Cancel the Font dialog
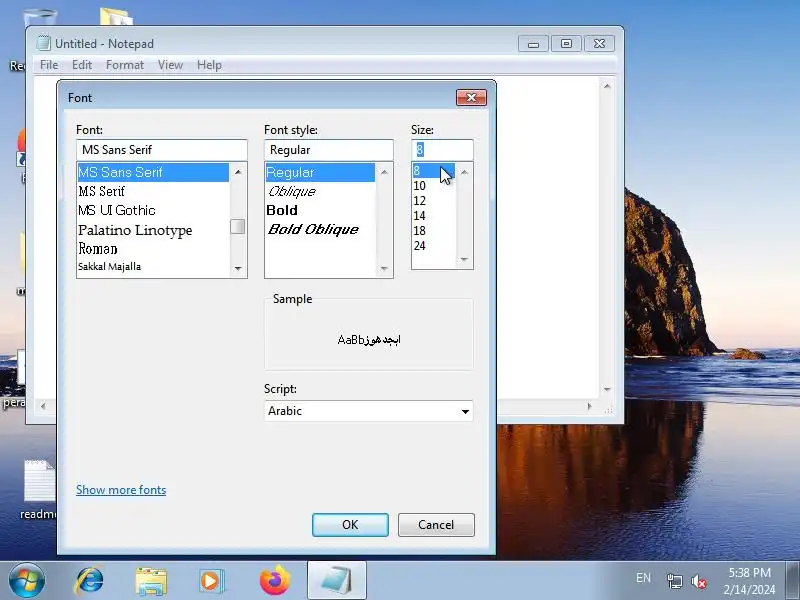800x600 pixels. (436, 524)
